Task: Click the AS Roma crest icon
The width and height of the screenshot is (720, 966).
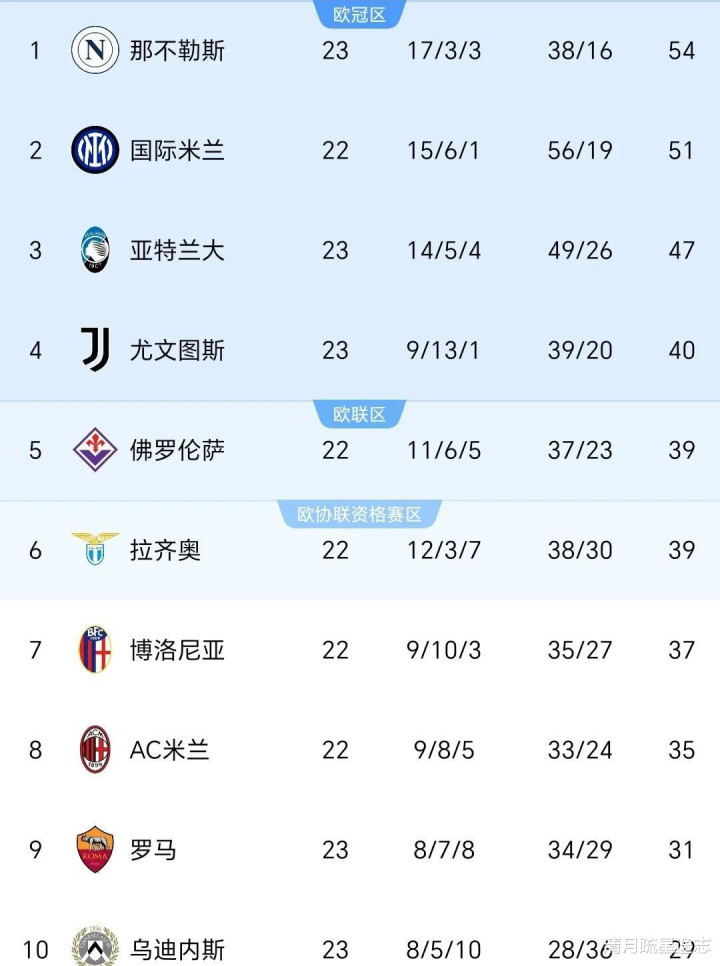Action: point(95,850)
